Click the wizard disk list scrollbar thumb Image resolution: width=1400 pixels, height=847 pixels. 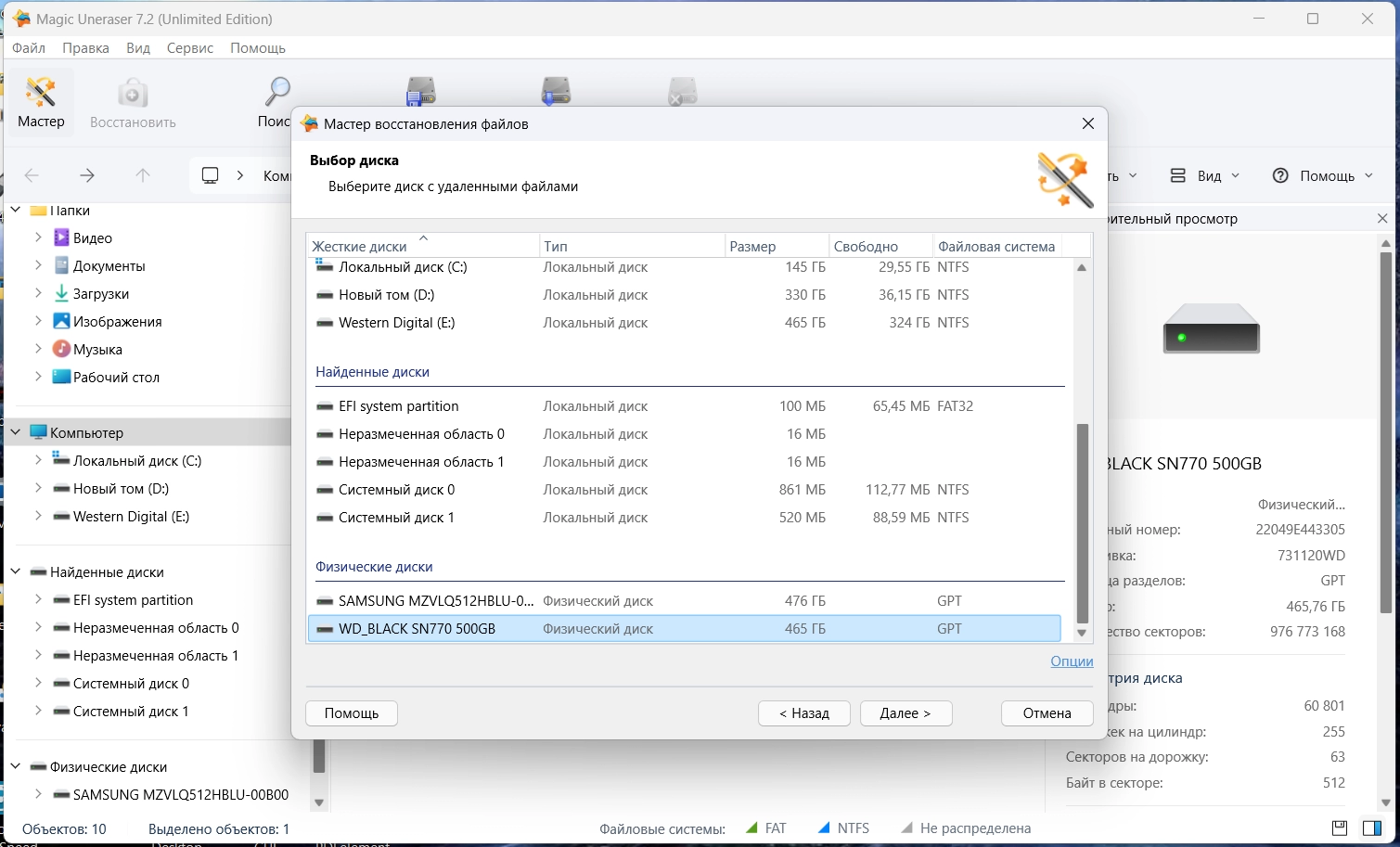click(1082, 523)
